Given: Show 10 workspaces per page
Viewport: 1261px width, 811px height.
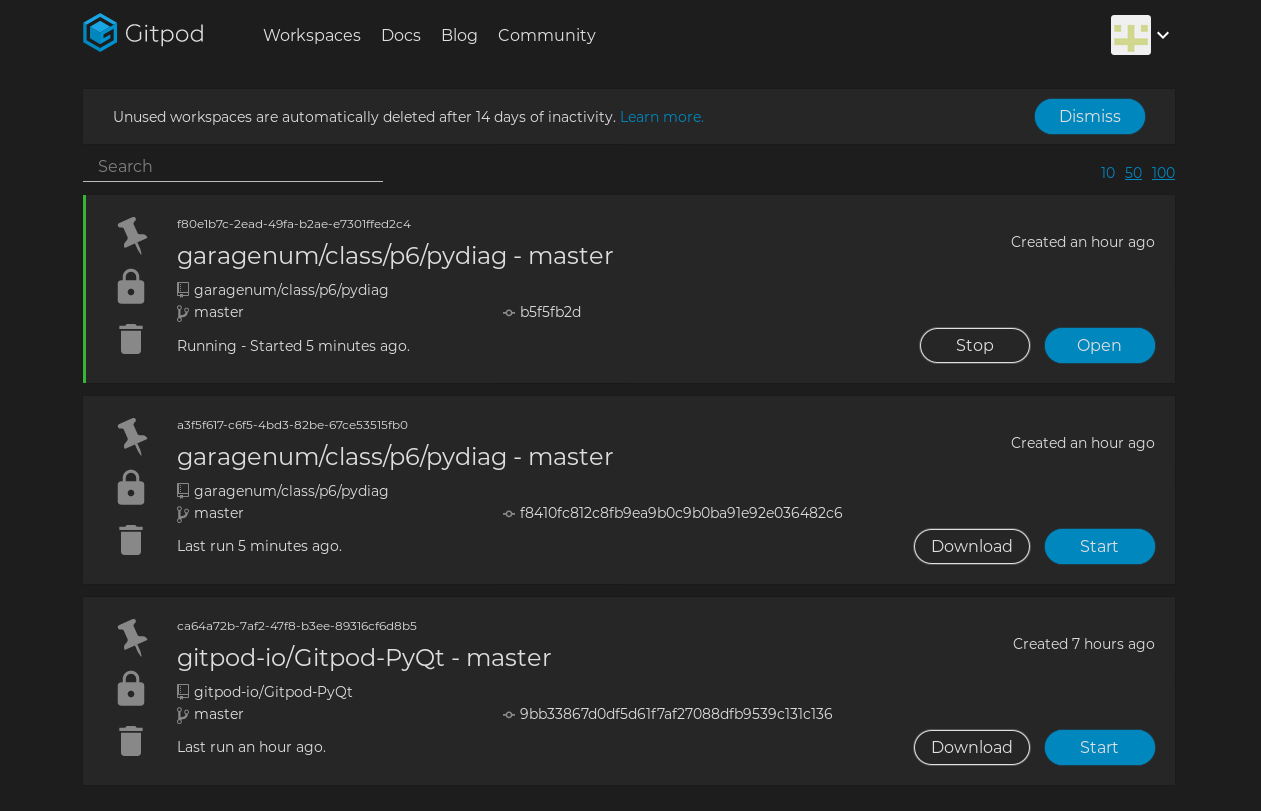Looking at the screenshot, I should (1107, 172).
